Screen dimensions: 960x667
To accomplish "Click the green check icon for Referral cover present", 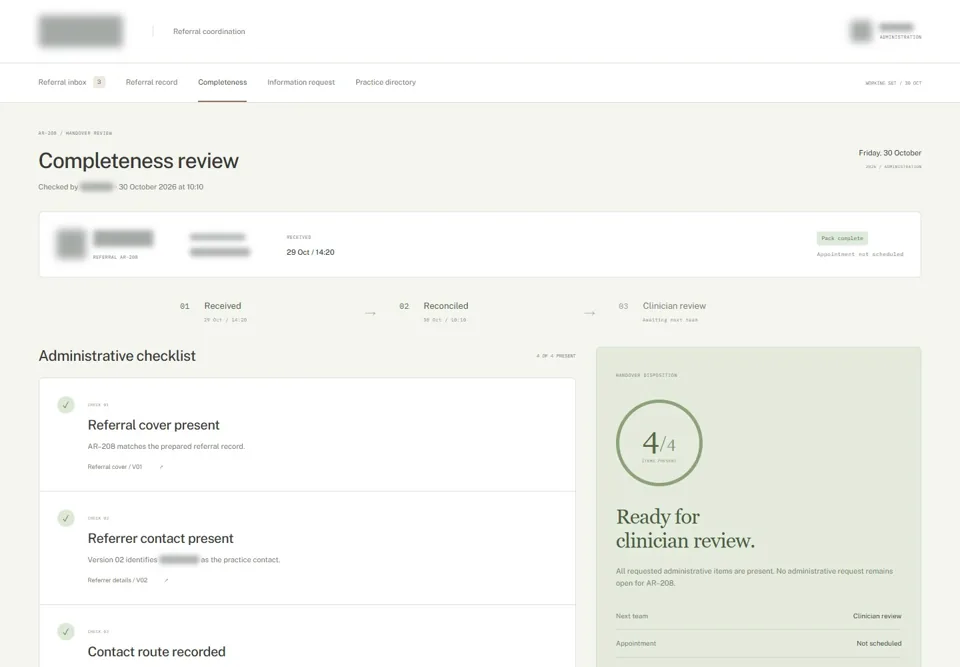I will [66, 405].
